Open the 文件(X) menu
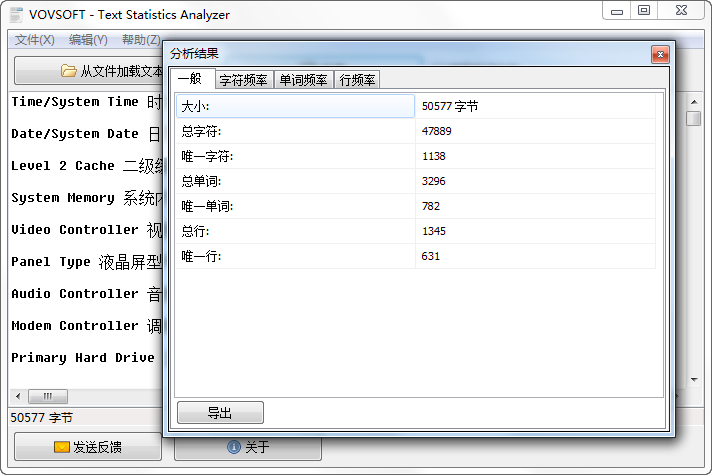The width and height of the screenshot is (712, 475). (34, 40)
